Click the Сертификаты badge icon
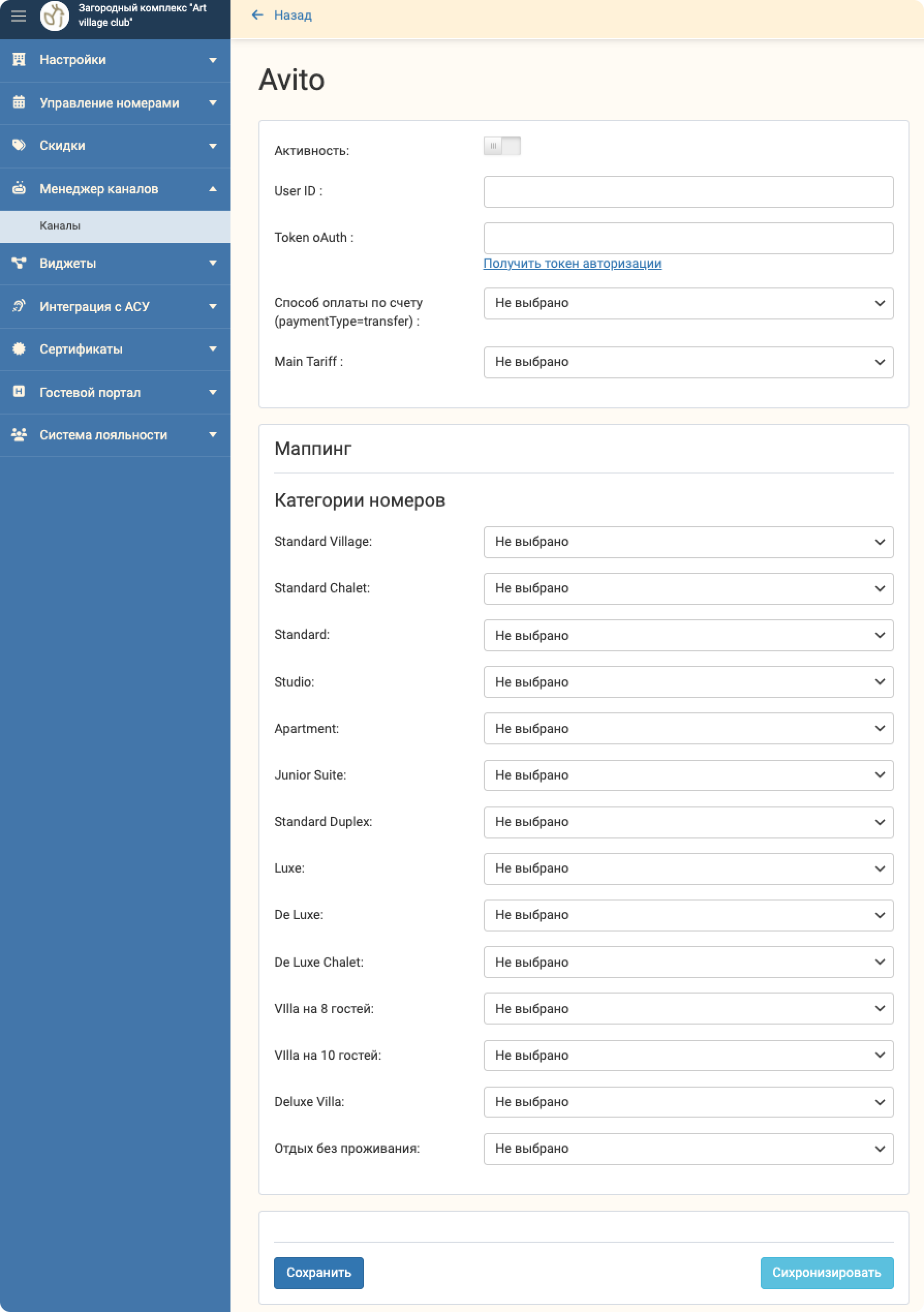The width and height of the screenshot is (924, 1312). (x=19, y=348)
